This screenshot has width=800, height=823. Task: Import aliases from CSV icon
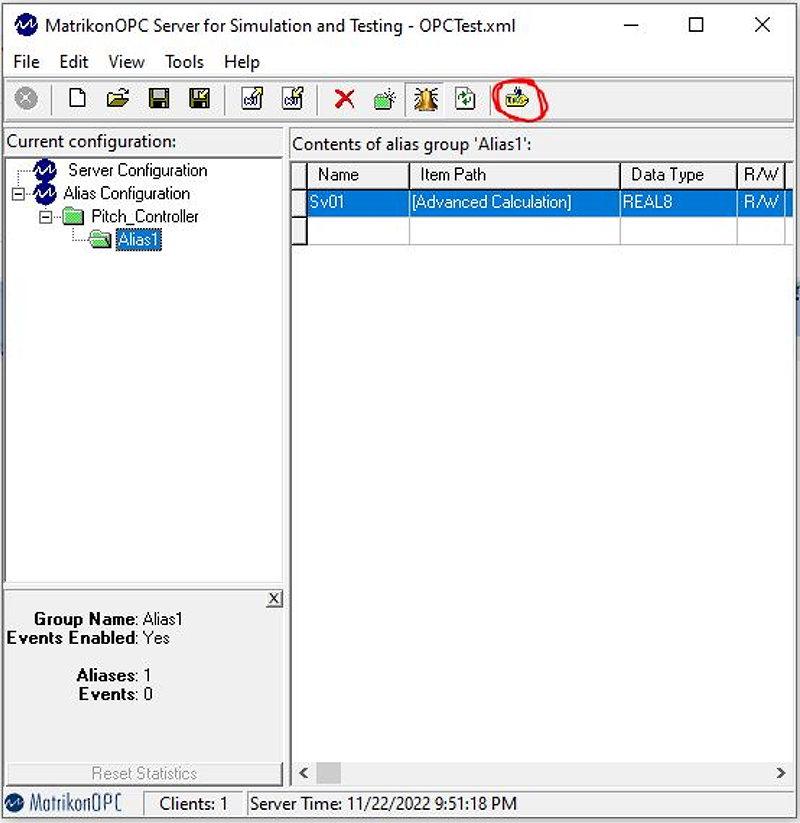(x=252, y=98)
